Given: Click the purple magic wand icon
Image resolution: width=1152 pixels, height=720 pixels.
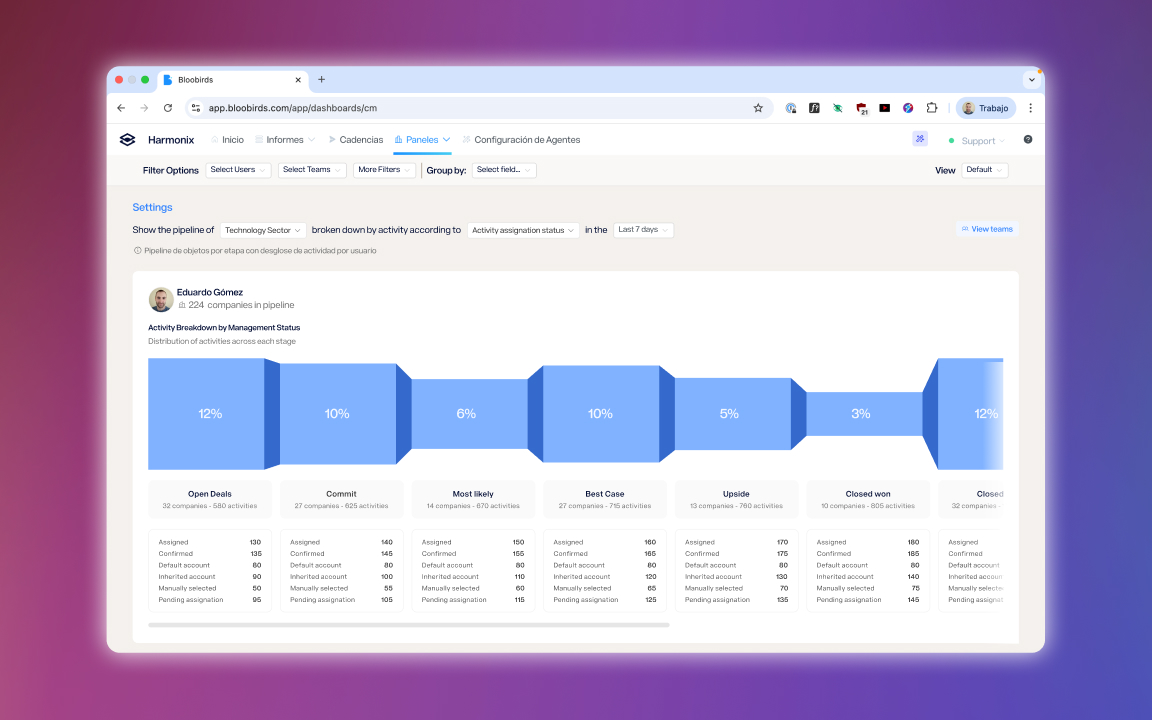Looking at the screenshot, I should pos(920,139).
